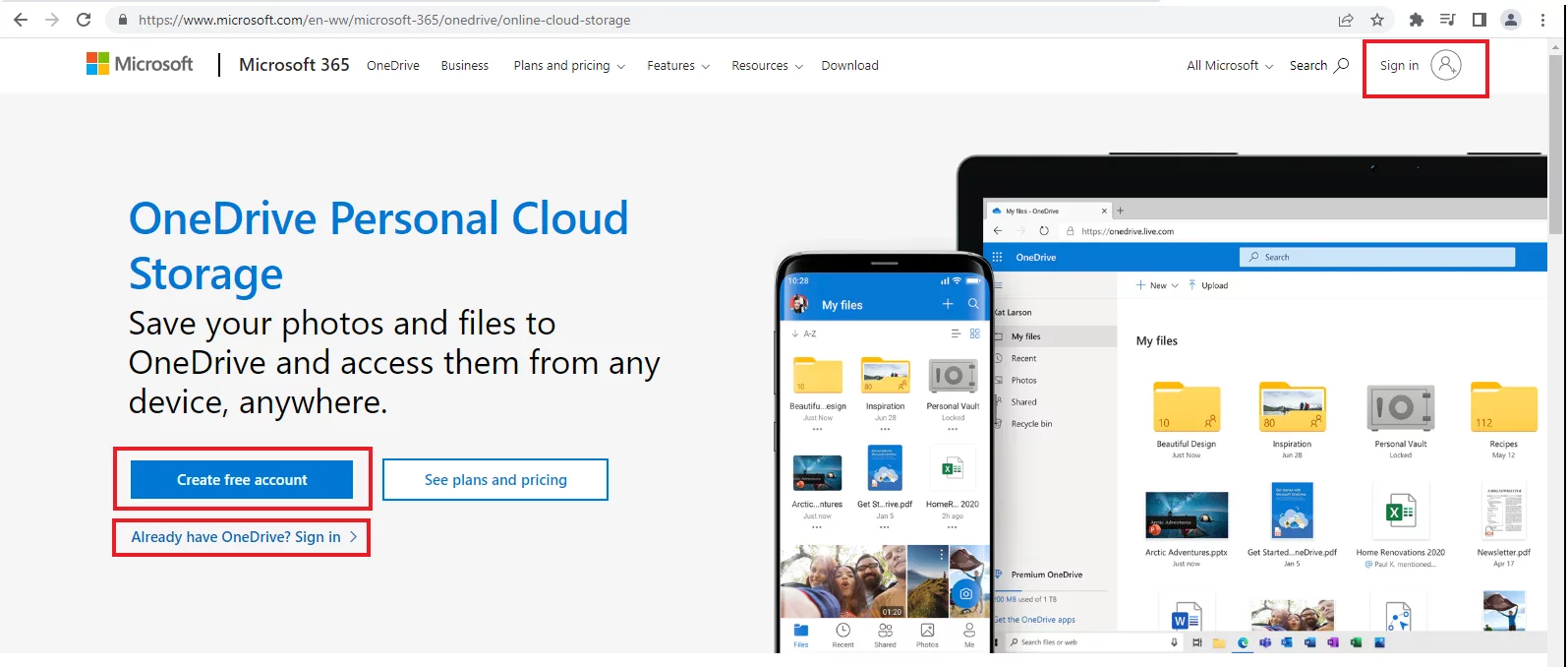Bookmark this page with the star icon

(1377, 20)
